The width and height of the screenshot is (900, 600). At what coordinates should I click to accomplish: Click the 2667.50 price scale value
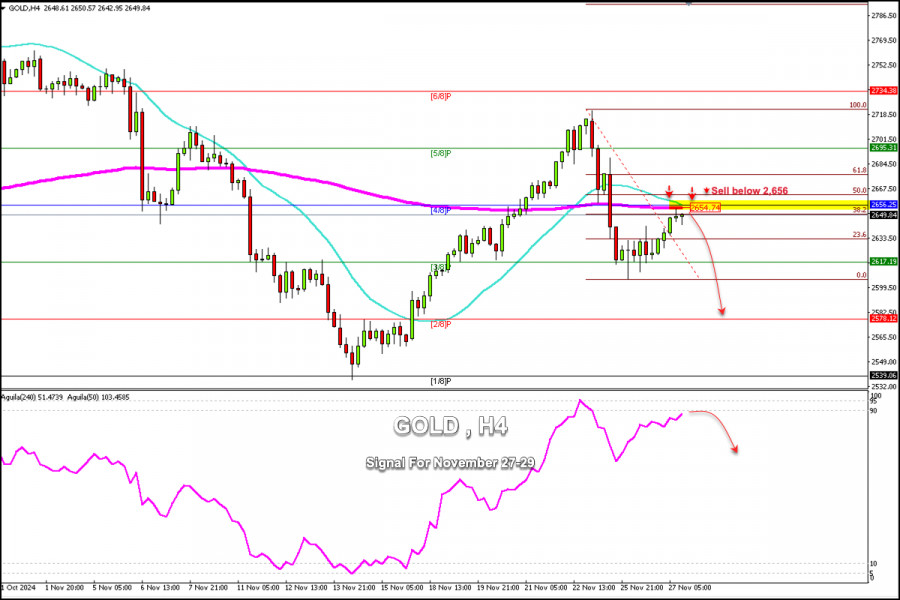(x=884, y=188)
